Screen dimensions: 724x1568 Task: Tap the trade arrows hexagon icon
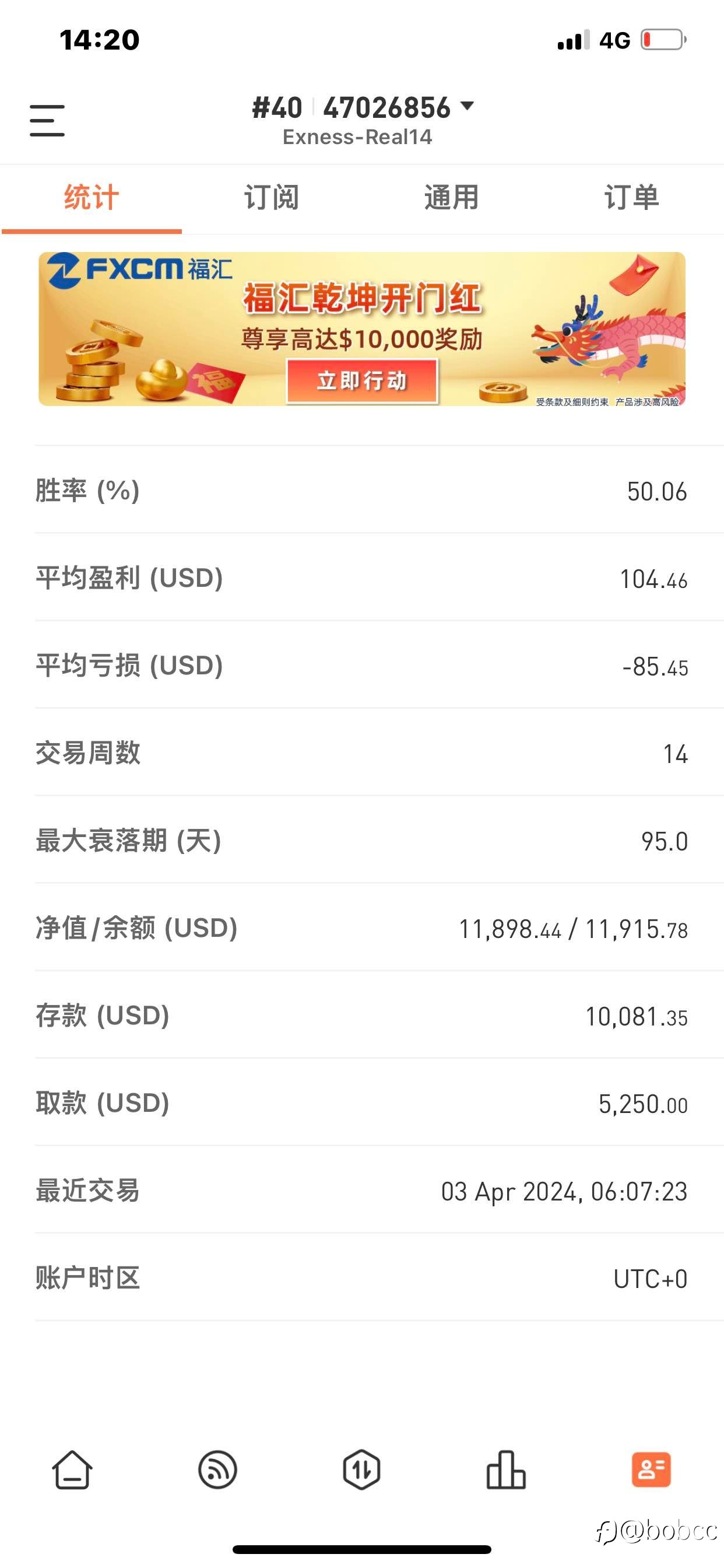(361, 1469)
